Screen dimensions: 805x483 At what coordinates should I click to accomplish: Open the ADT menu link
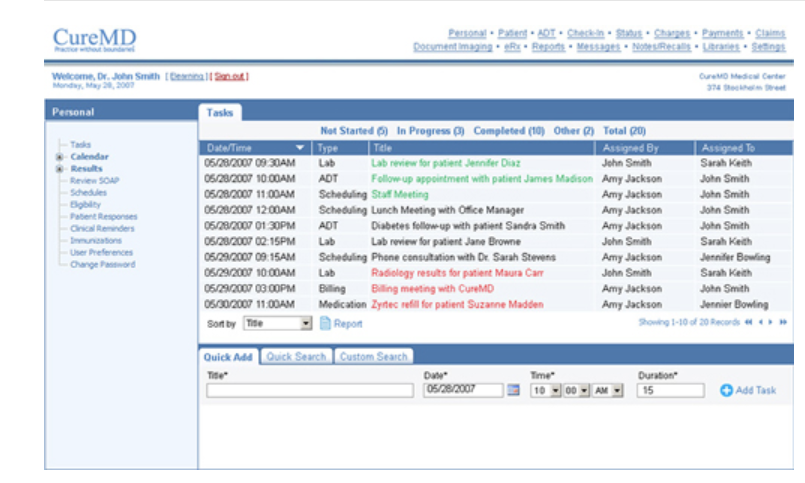coord(546,33)
